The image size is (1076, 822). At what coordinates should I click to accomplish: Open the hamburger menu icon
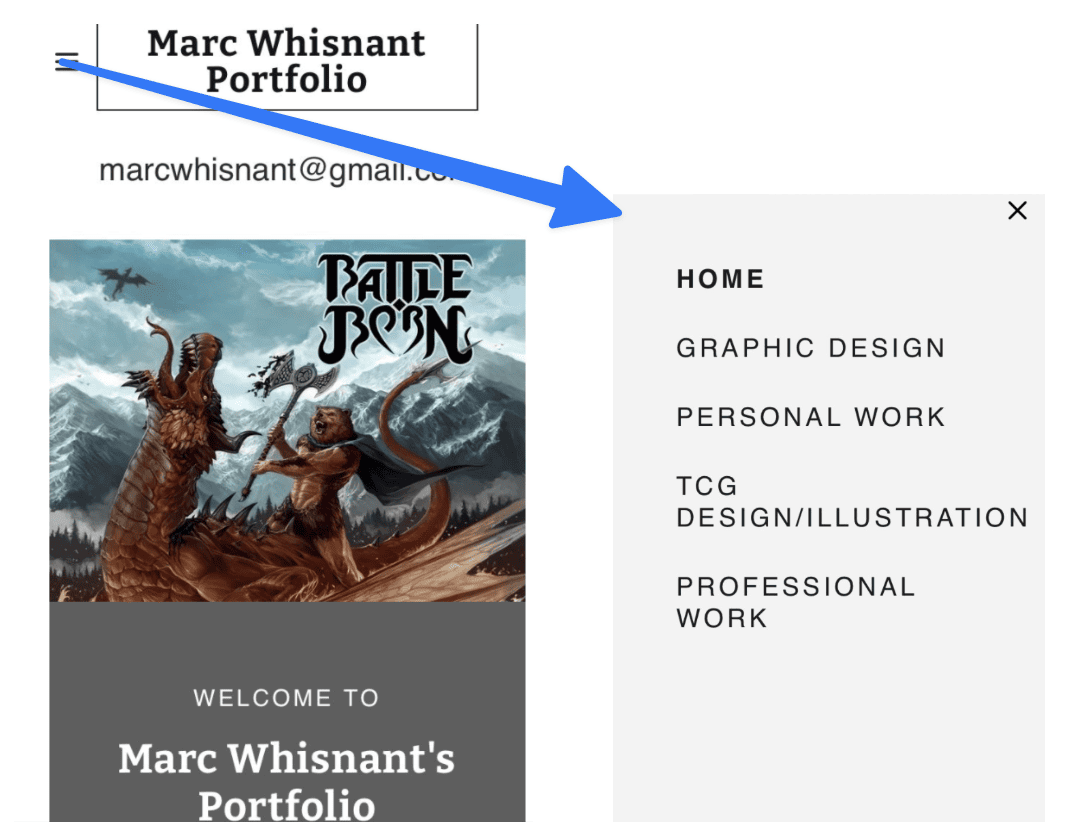[67, 61]
